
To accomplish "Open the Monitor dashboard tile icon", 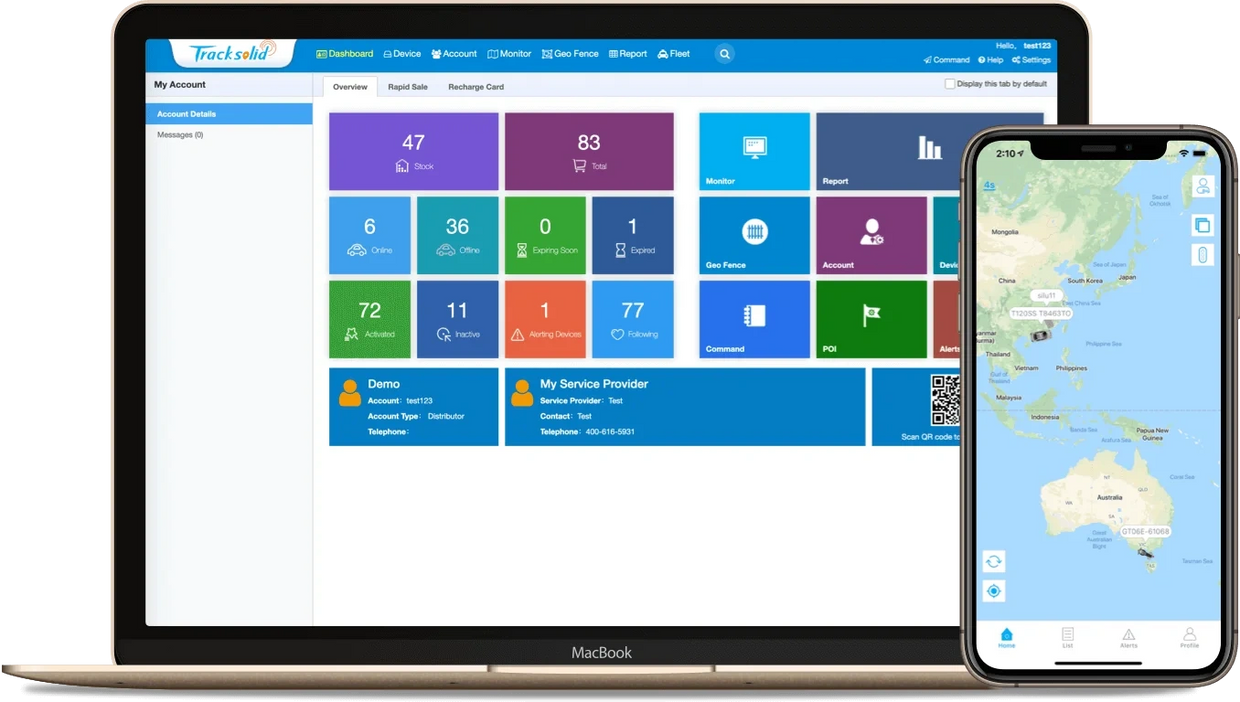I will pos(753,146).
